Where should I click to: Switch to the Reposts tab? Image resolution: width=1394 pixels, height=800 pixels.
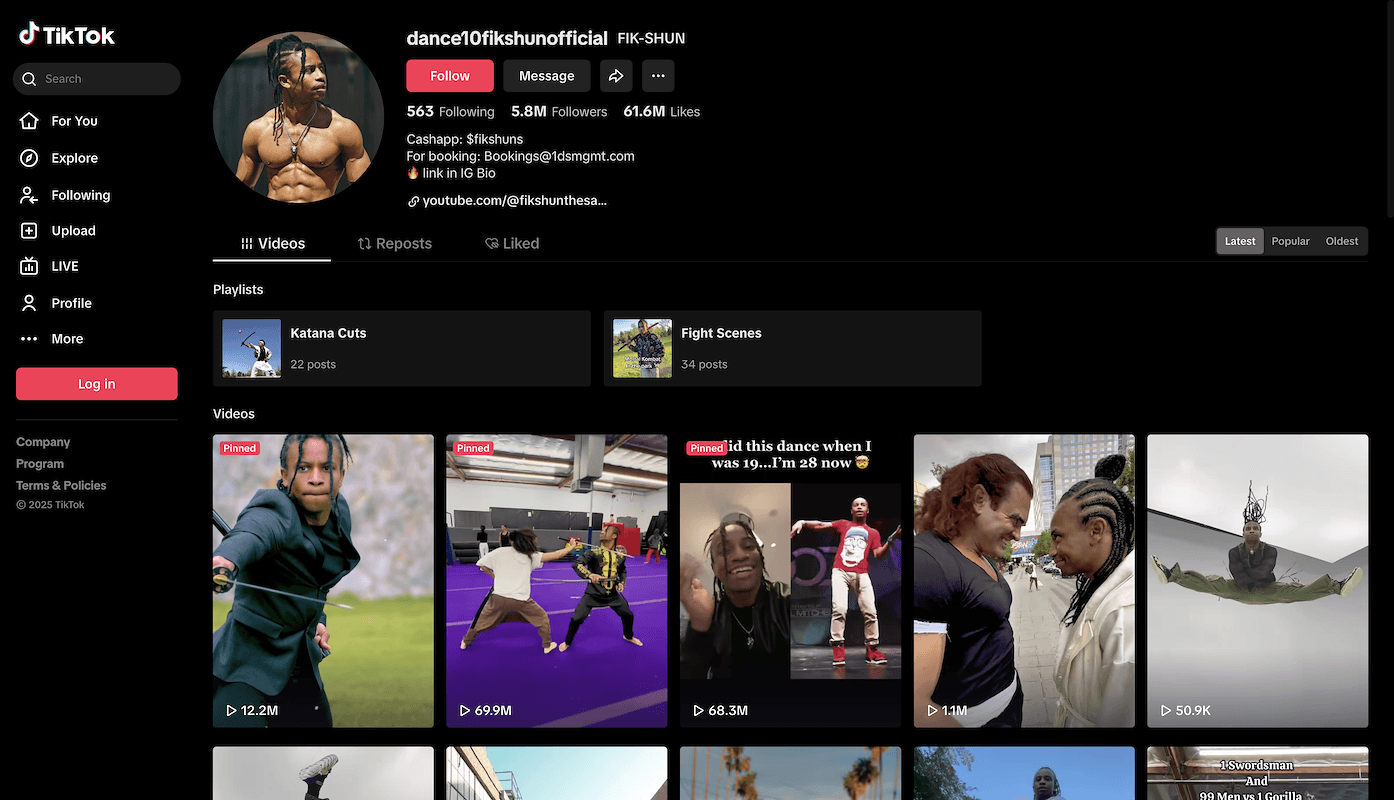click(395, 243)
